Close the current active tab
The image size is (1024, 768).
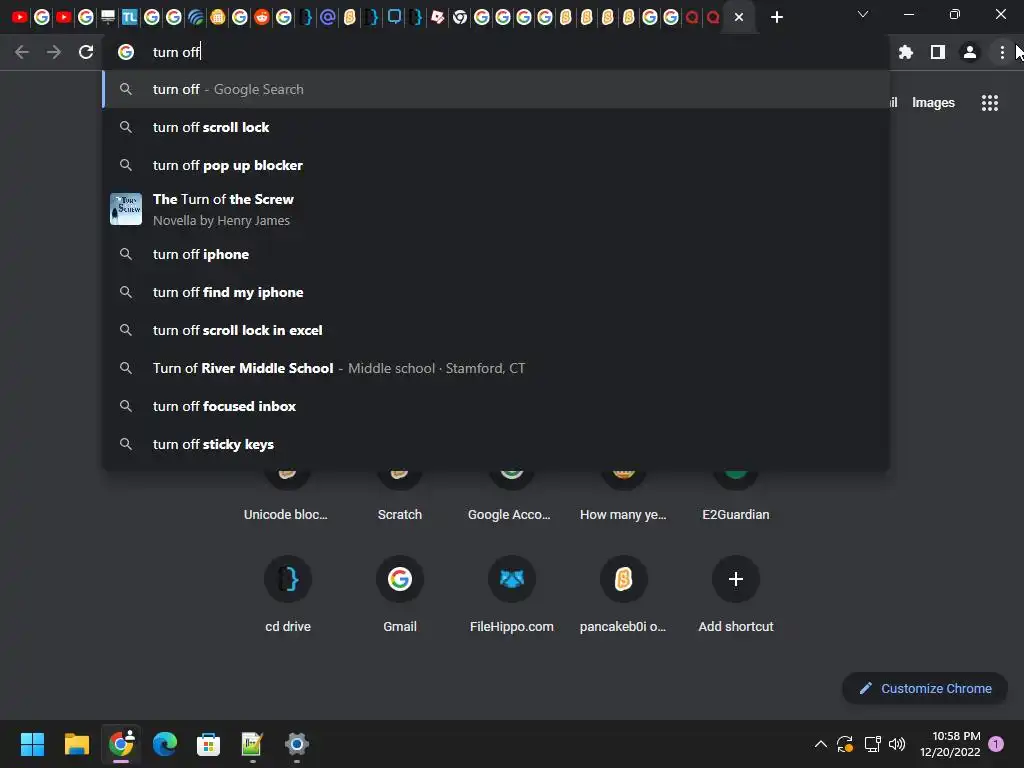[739, 17]
